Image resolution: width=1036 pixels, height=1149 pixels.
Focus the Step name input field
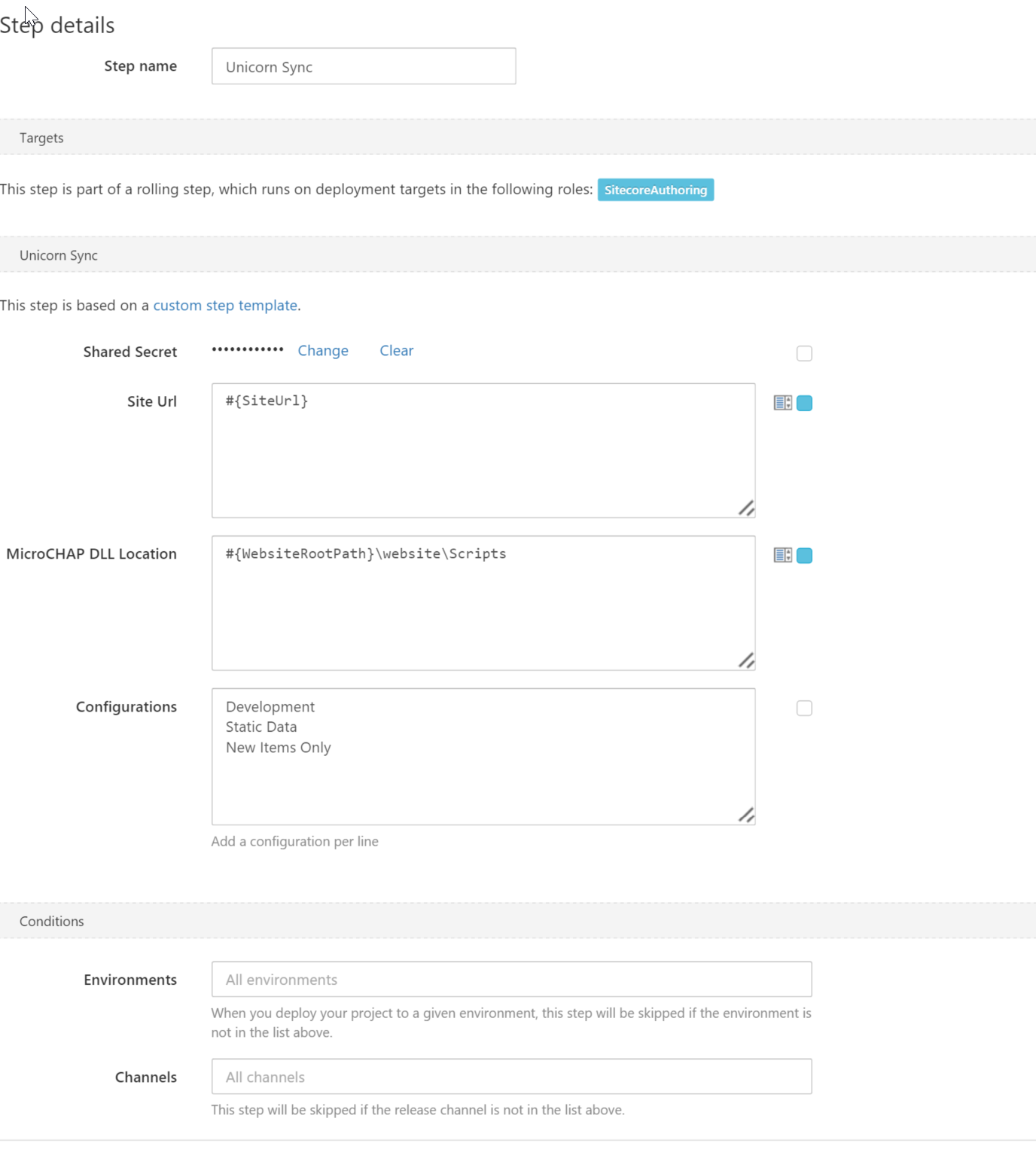(364, 66)
